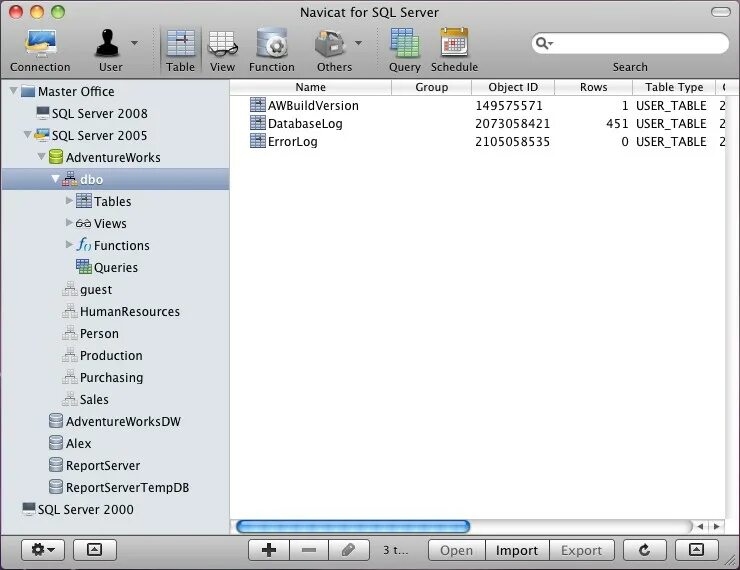Sort by the Name column header
The image size is (740, 570).
pos(311,87)
